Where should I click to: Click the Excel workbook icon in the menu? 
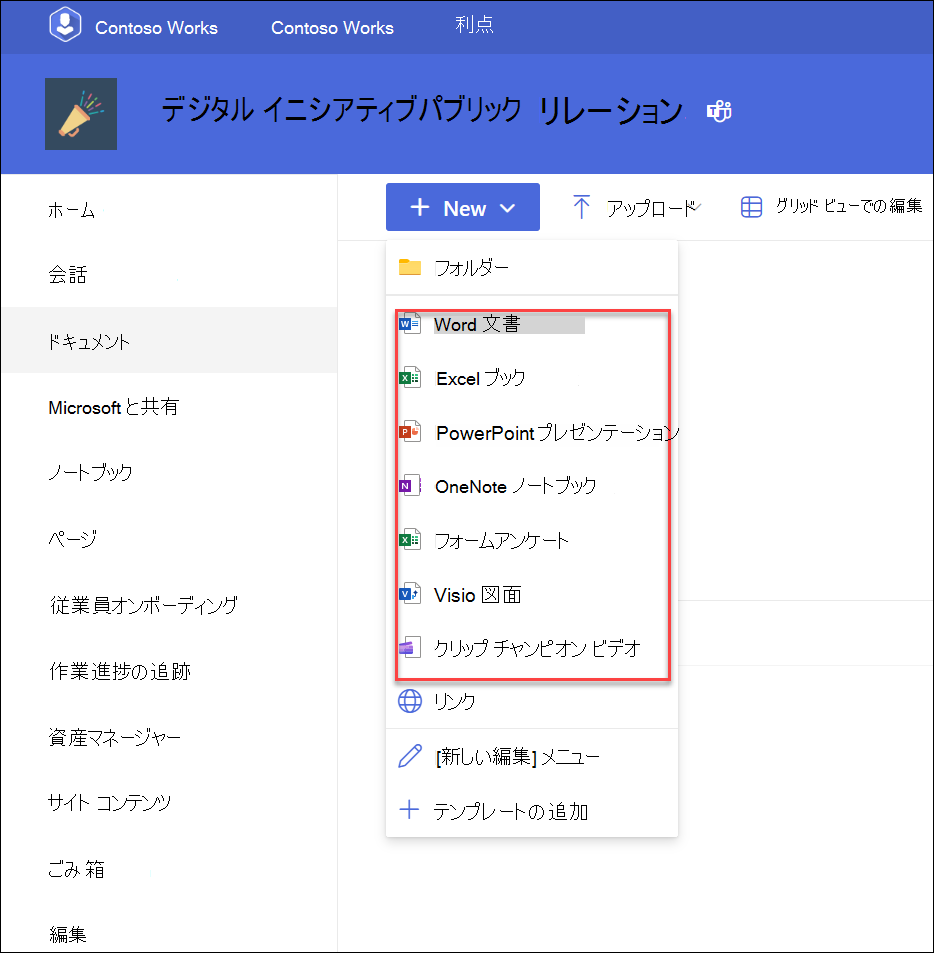coord(410,378)
